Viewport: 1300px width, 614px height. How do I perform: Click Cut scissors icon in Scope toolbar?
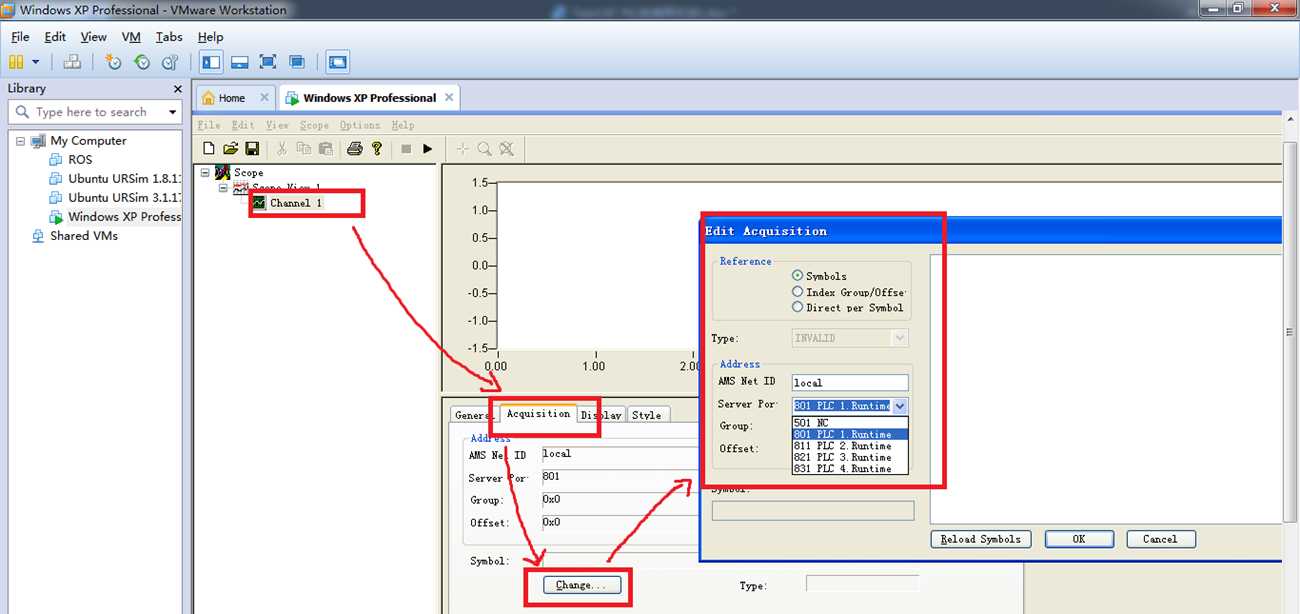282,149
